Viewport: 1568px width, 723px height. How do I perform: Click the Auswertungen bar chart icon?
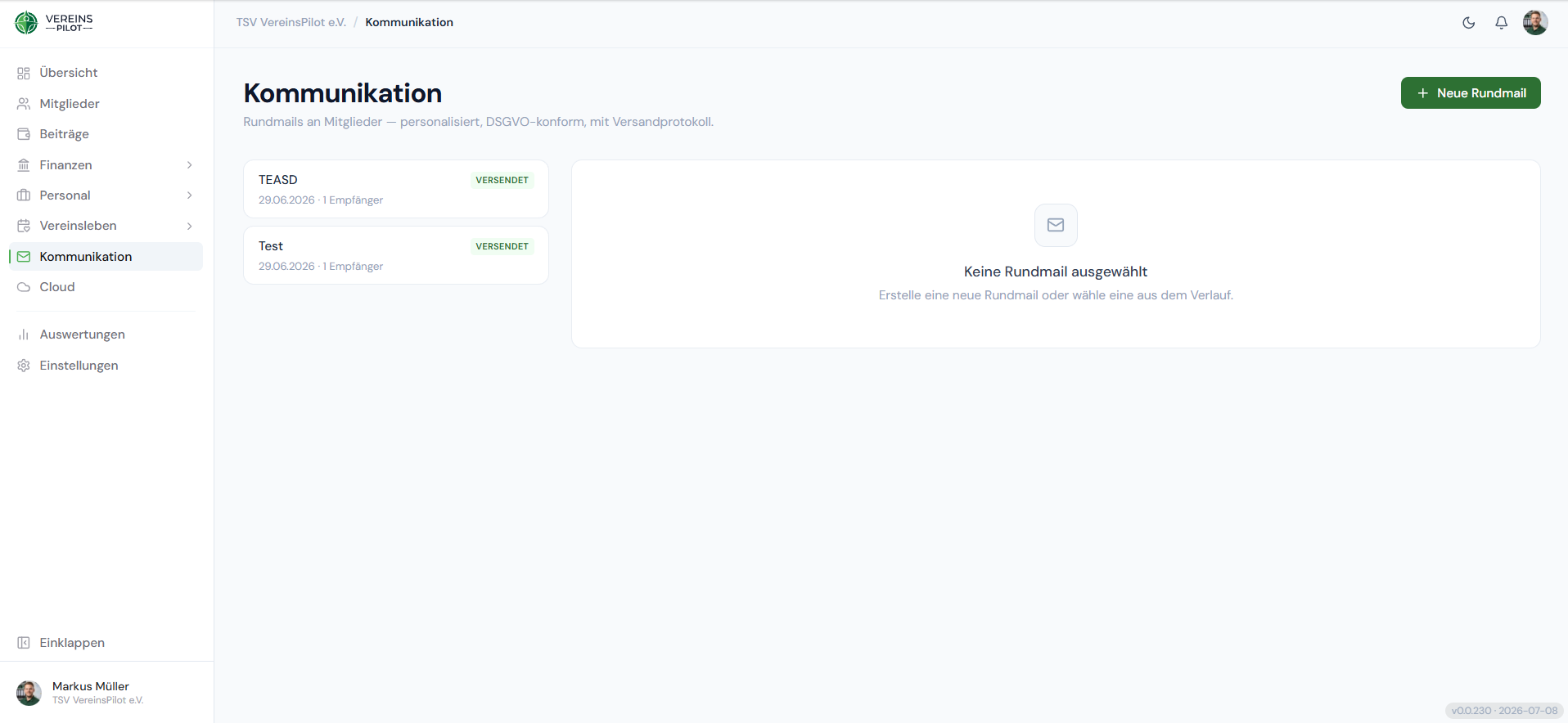[x=24, y=335]
